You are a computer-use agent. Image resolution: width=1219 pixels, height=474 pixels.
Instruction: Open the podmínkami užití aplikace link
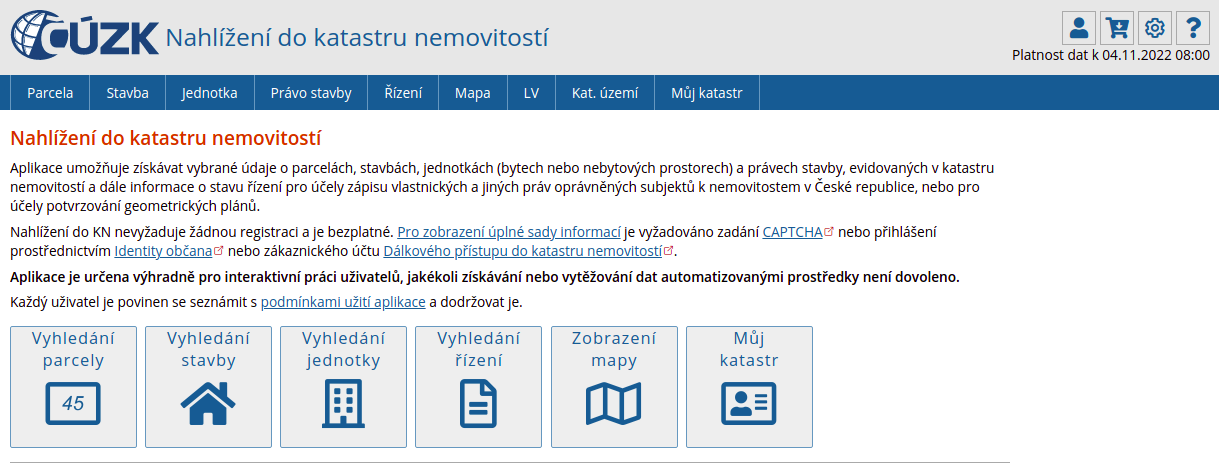tap(343, 302)
